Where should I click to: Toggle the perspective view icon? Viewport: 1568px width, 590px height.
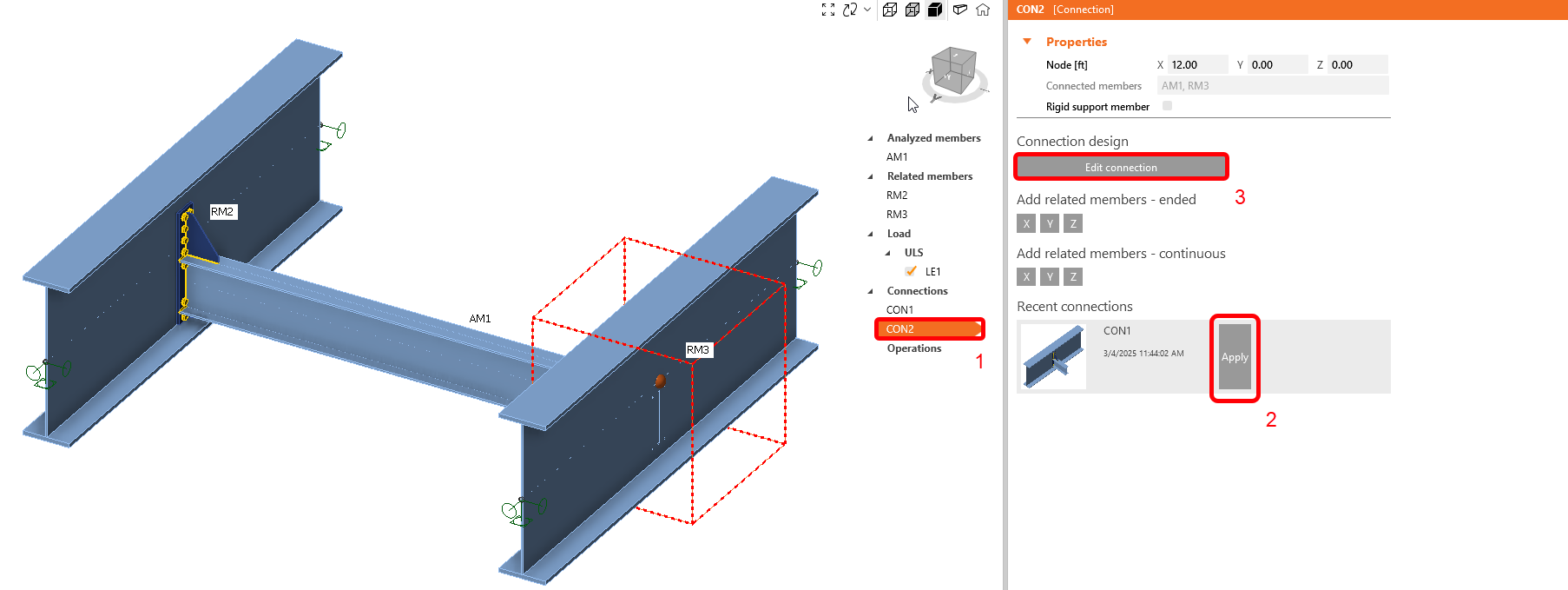click(959, 10)
